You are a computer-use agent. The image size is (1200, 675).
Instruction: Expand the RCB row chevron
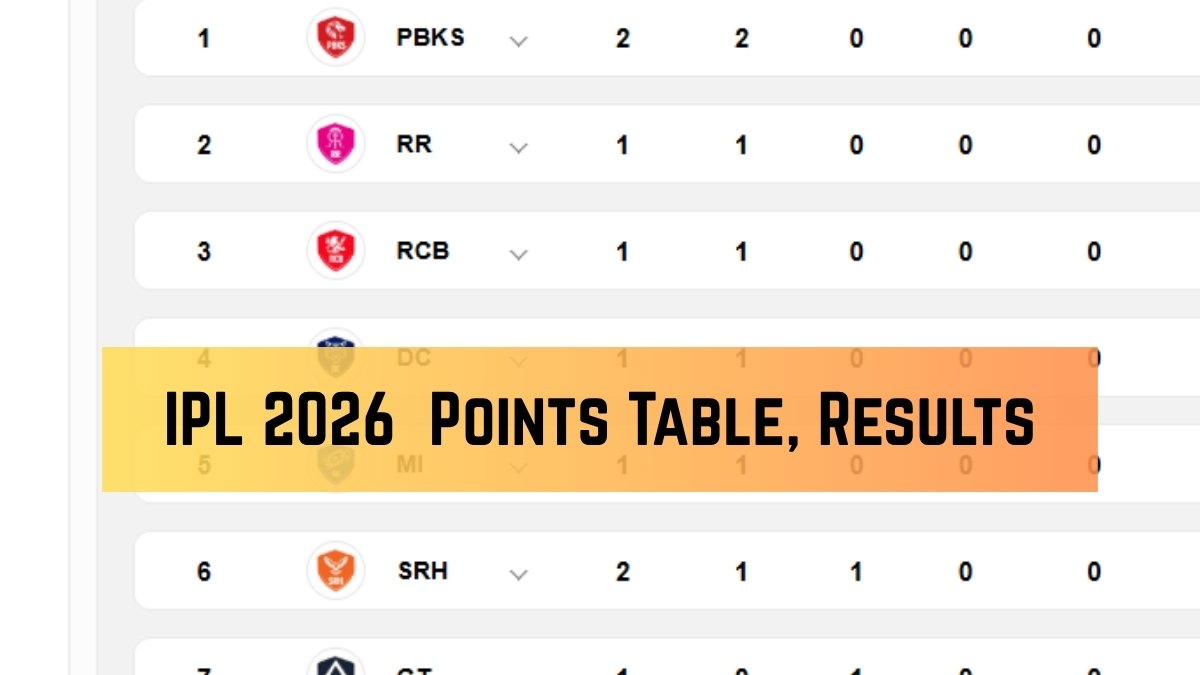coord(518,254)
